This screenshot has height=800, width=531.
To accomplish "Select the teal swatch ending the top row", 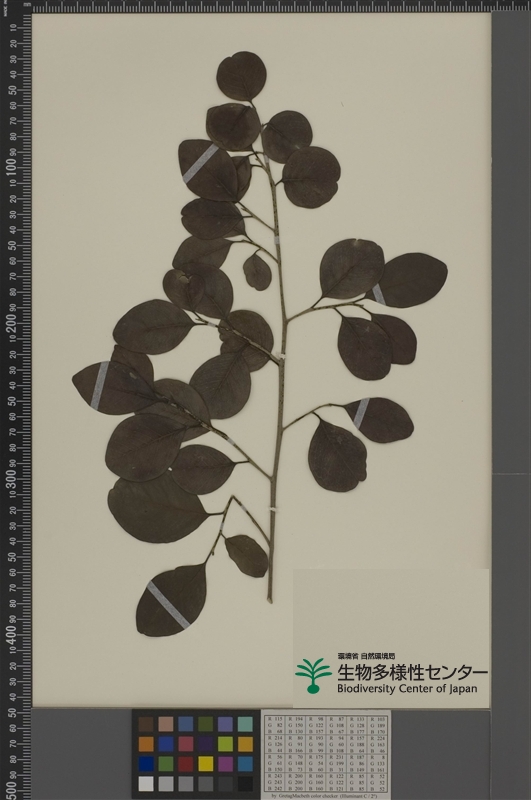I will point(245,724).
